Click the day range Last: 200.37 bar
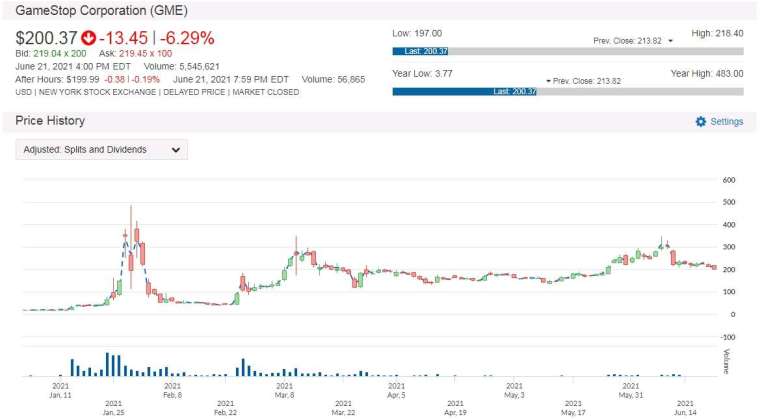This screenshot has width=760, height=419. coord(420,51)
